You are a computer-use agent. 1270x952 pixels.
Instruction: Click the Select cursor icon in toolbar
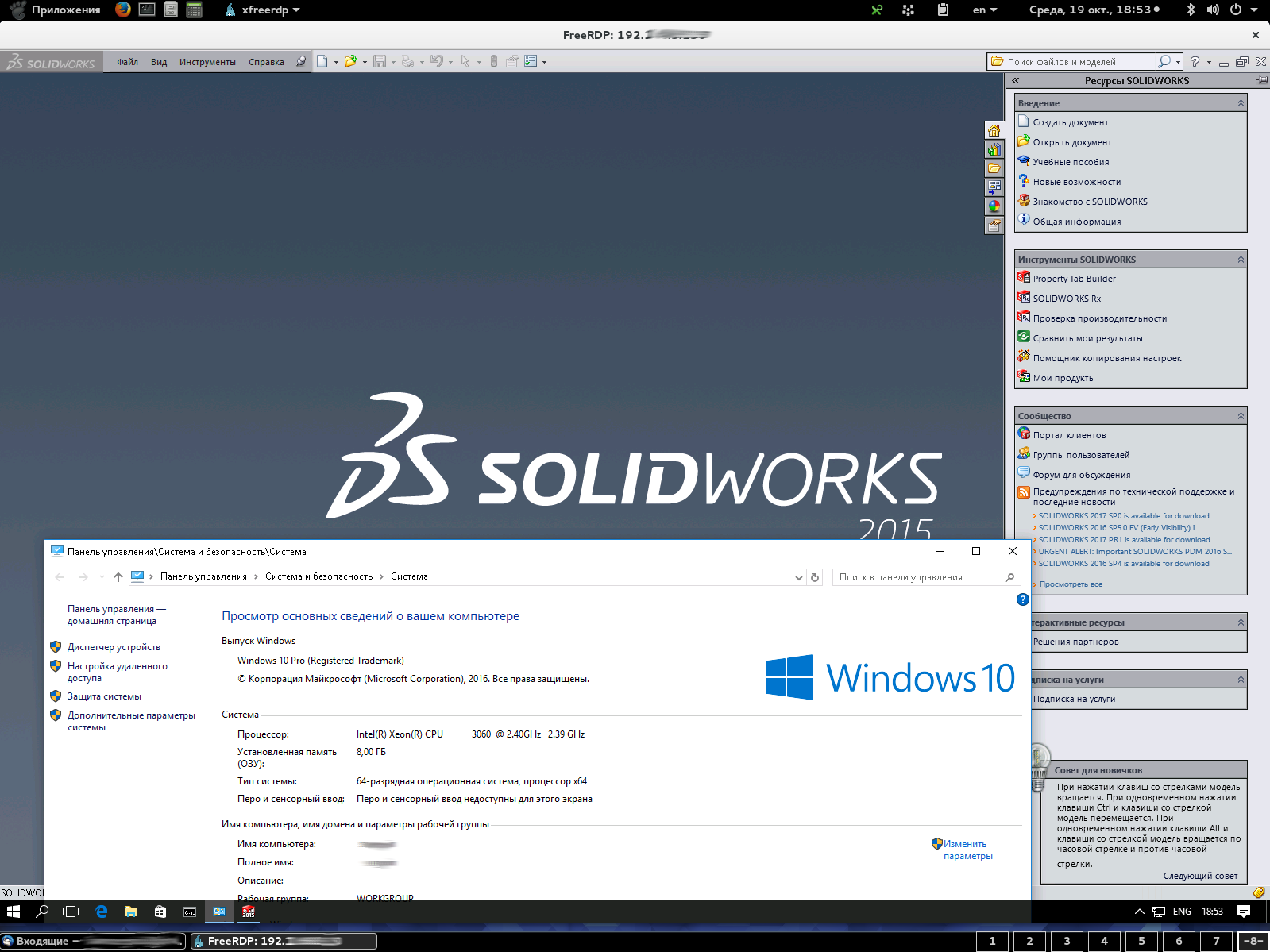click(x=465, y=61)
